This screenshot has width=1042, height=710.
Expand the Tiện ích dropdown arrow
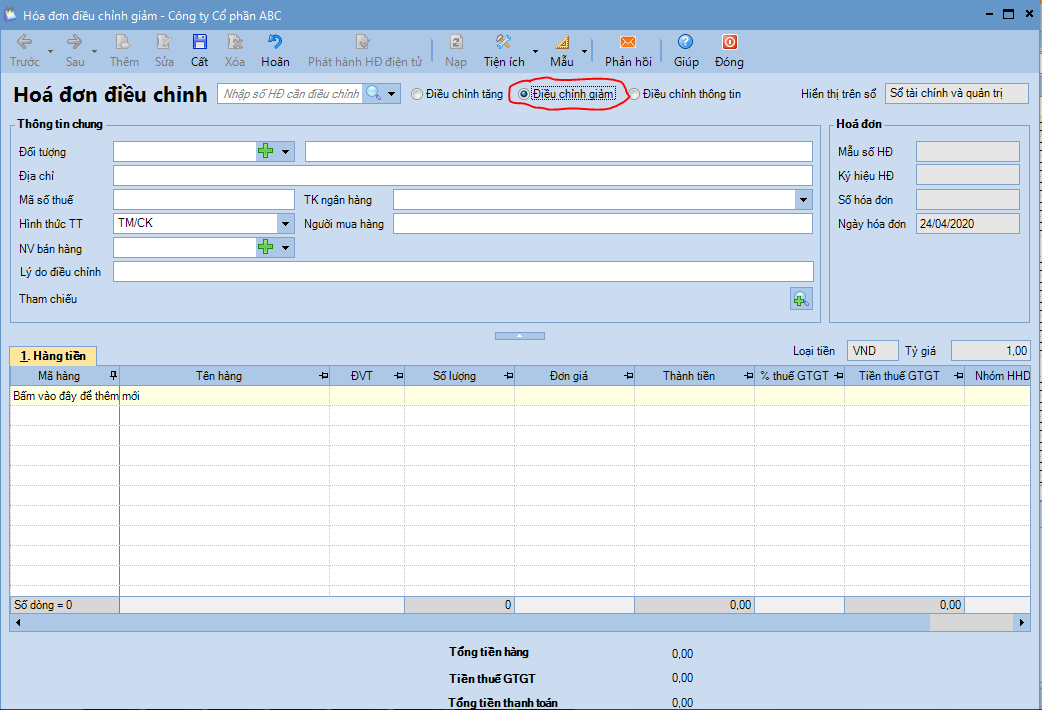tap(535, 51)
